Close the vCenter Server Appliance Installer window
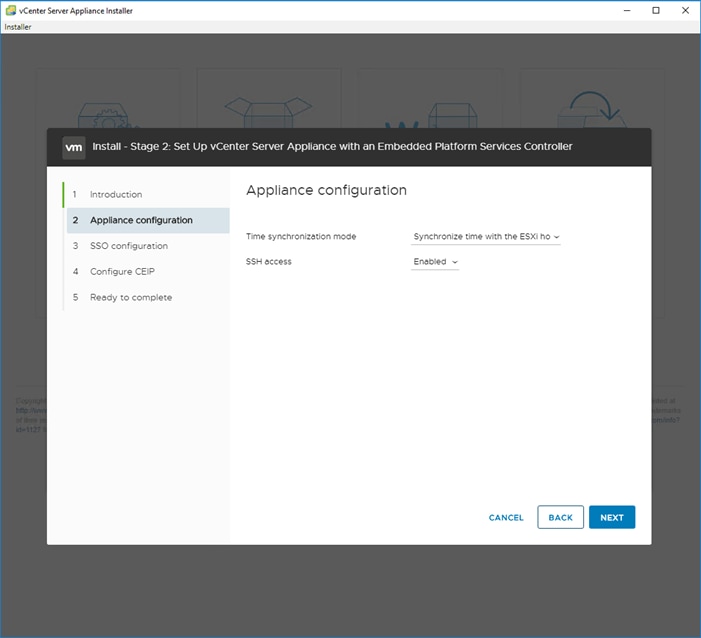 click(x=685, y=10)
